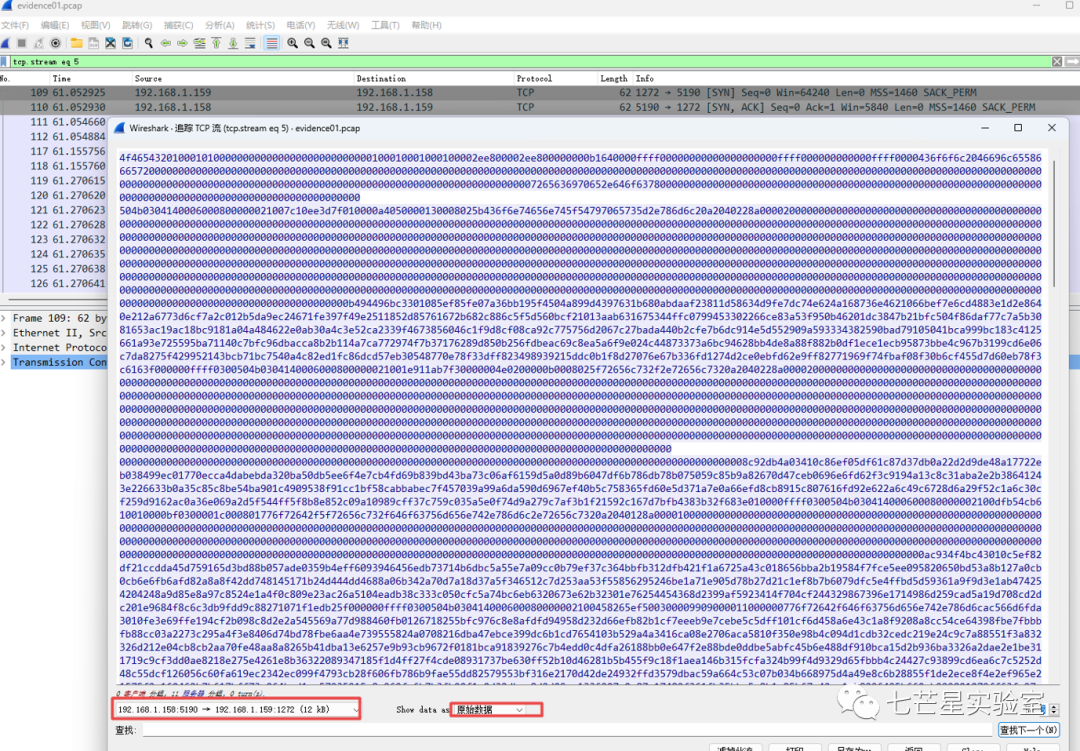Screen dimensions: 1080x751
Task: Open the 工具(T) menu
Action: [385, 25]
